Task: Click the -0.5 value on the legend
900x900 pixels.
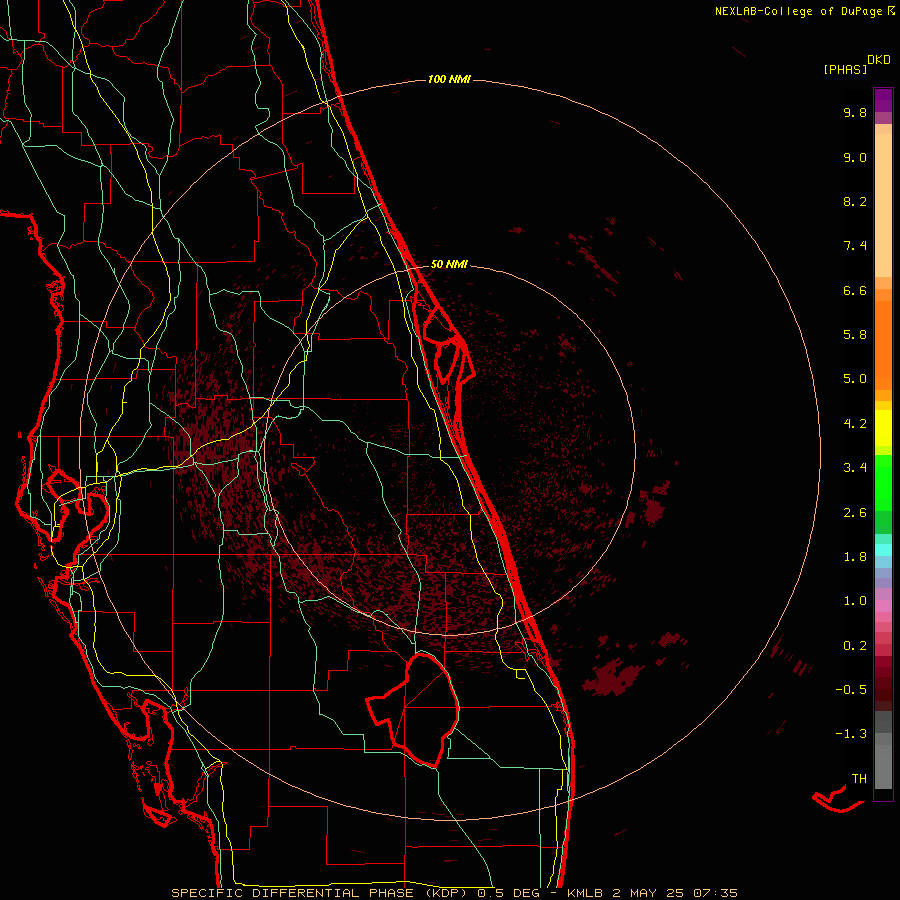Action: click(851, 690)
